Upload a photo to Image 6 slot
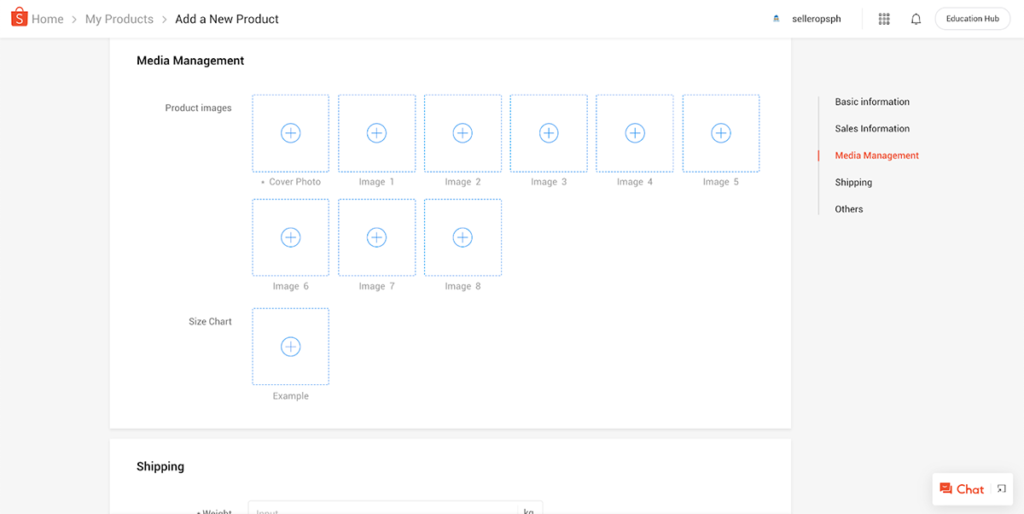This screenshot has width=1024, height=514. [290, 237]
